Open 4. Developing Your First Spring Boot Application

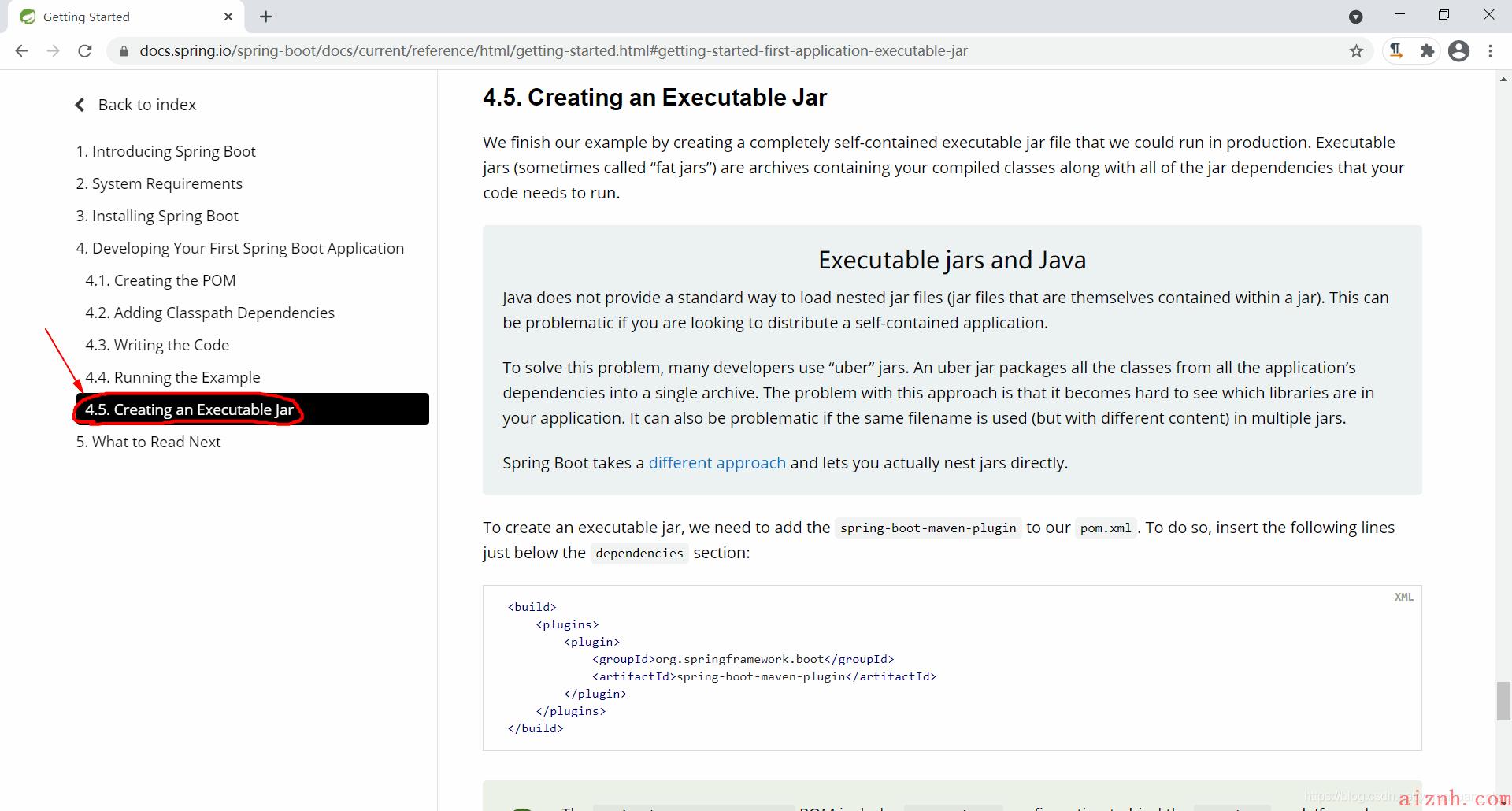coord(239,248)
